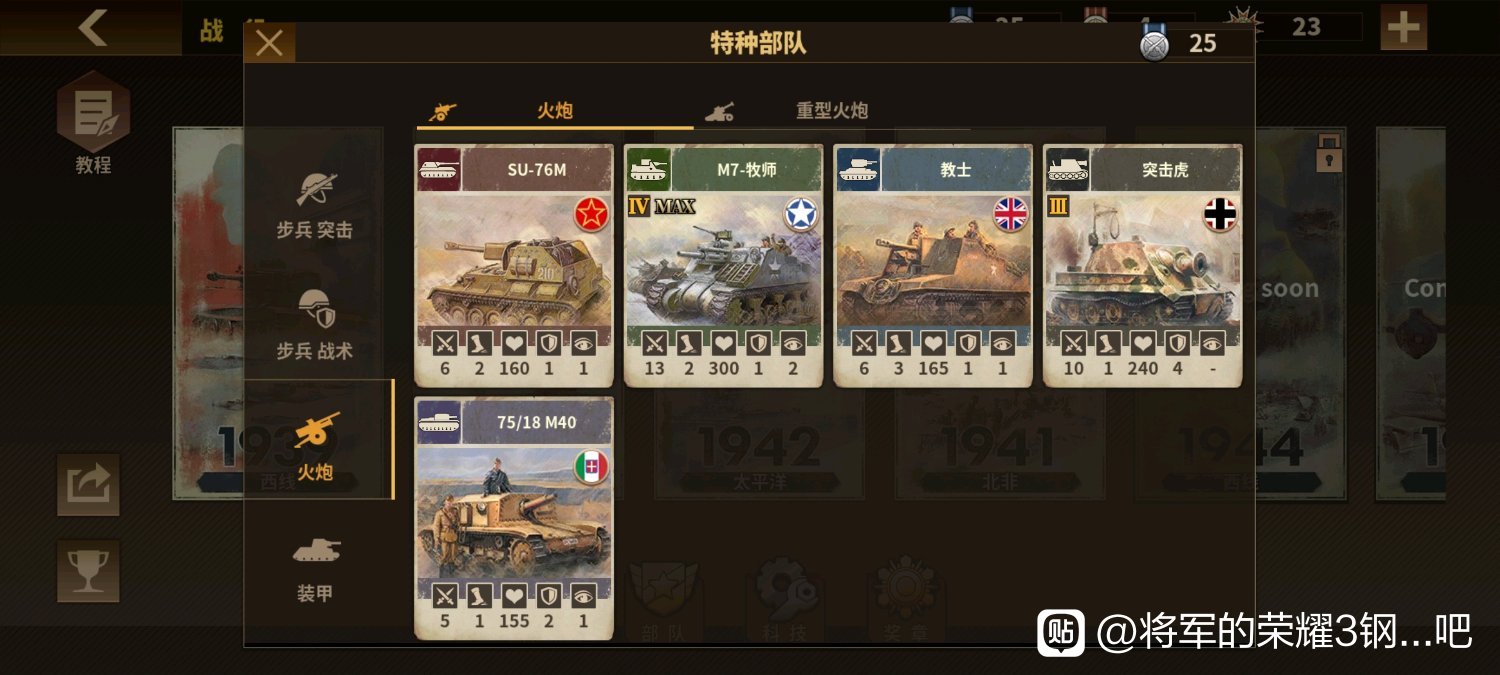Select the 火炮 sidebar cannon icon
The height and width of the screenshot is (675, 1500).
pyautogui.click(x=316, y=430)
